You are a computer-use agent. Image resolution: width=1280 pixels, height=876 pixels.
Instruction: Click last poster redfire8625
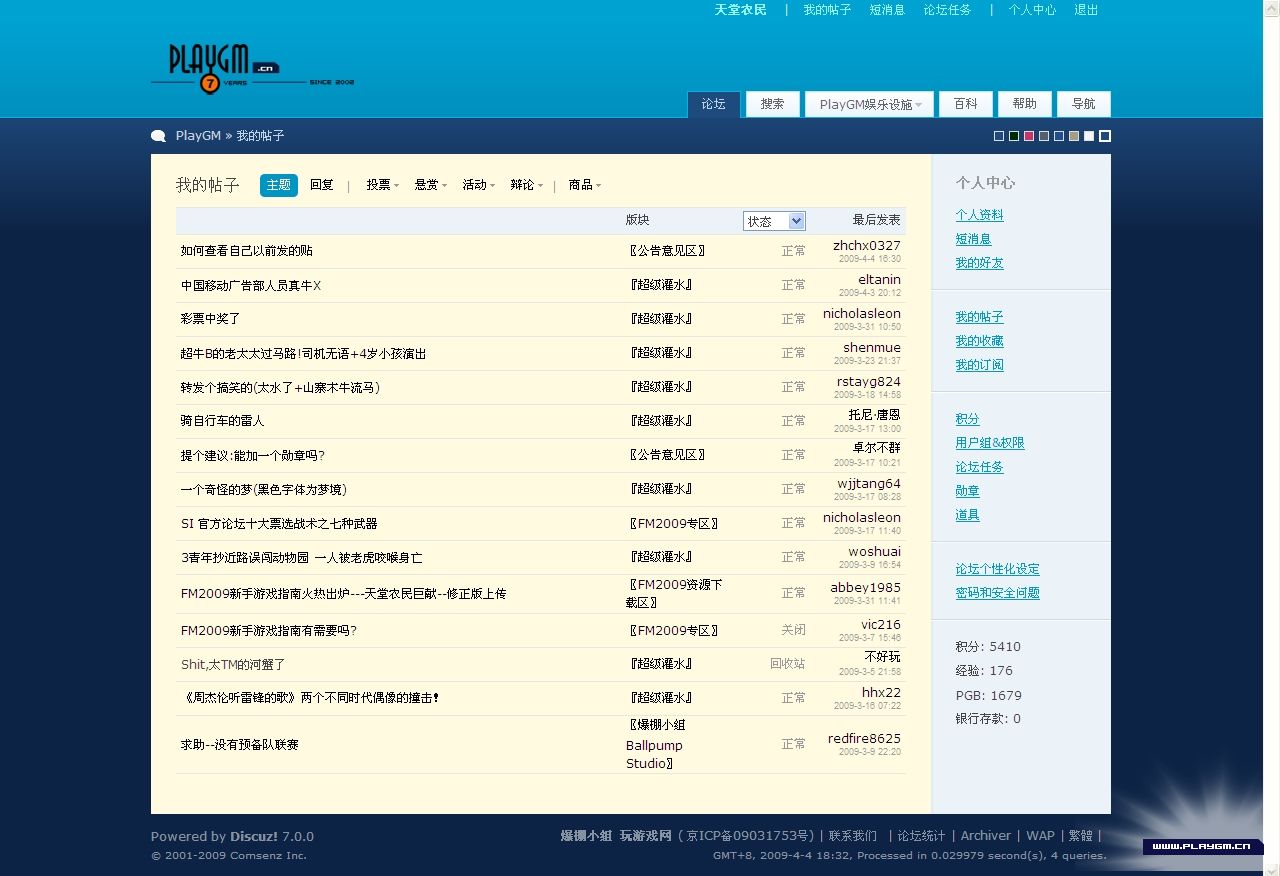coord(864,738)
